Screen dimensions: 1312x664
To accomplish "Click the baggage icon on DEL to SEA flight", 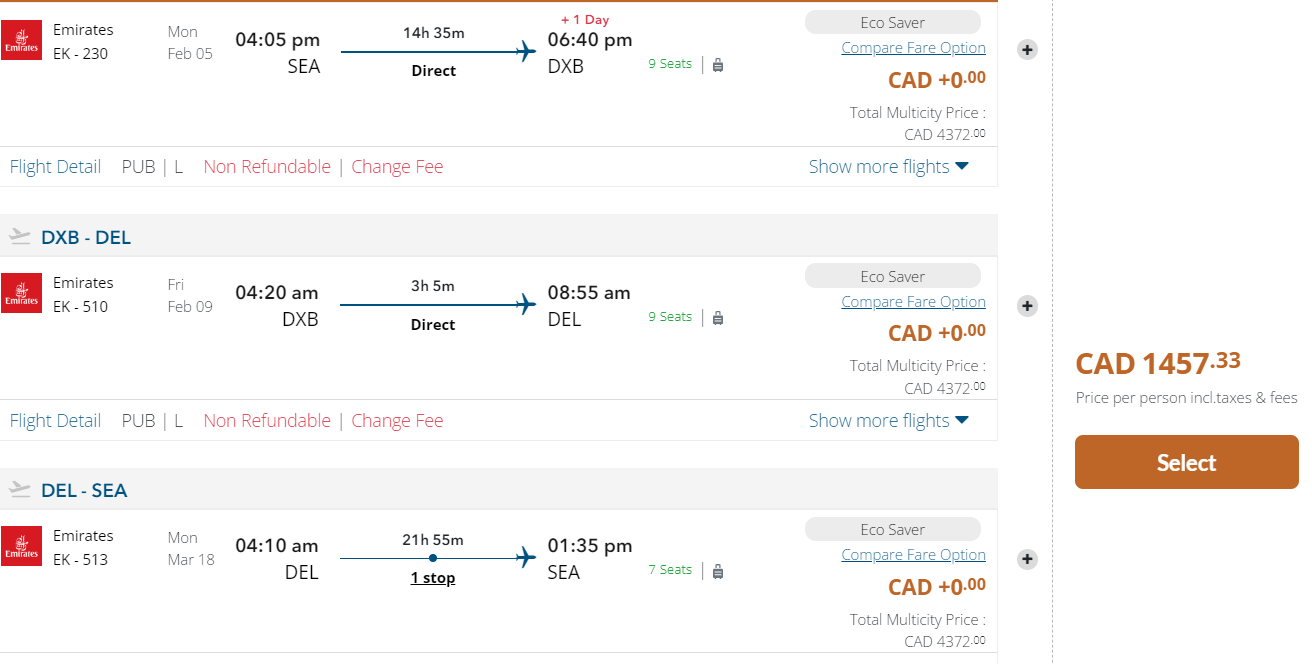I will coord(718,571).
